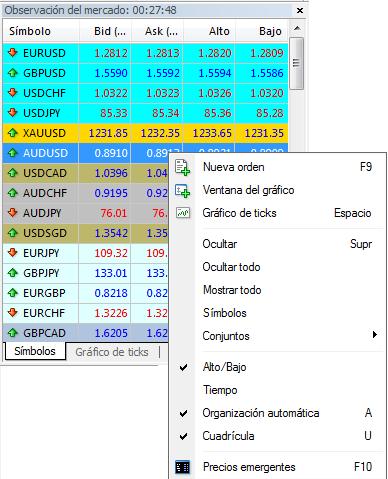388x479 pixels.
Task: Click the green up arrow beside GBPUSD
Action: (x=13, y=73)
